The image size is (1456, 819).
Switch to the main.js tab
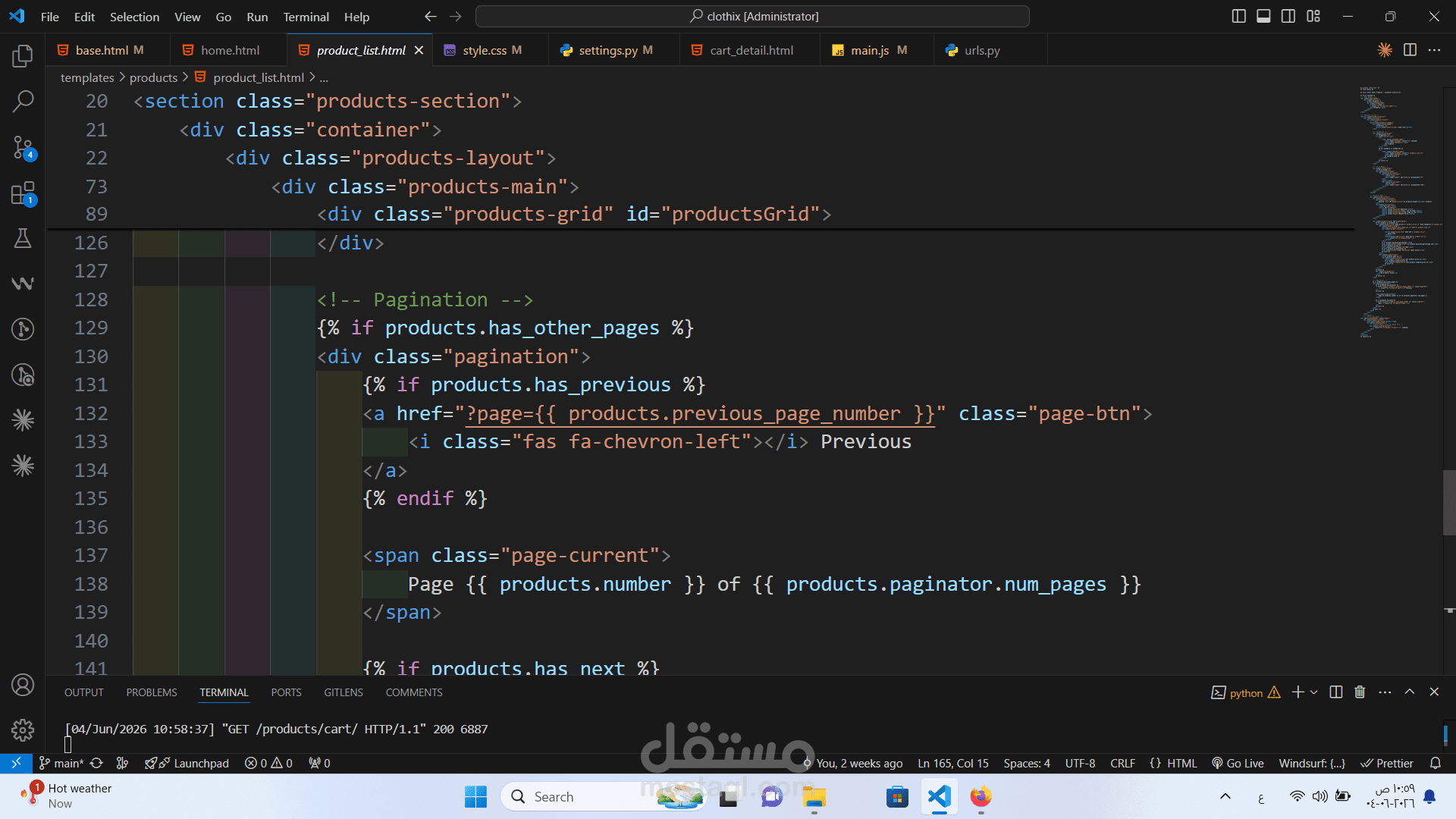pyautogui.click(x=878, y=50)
